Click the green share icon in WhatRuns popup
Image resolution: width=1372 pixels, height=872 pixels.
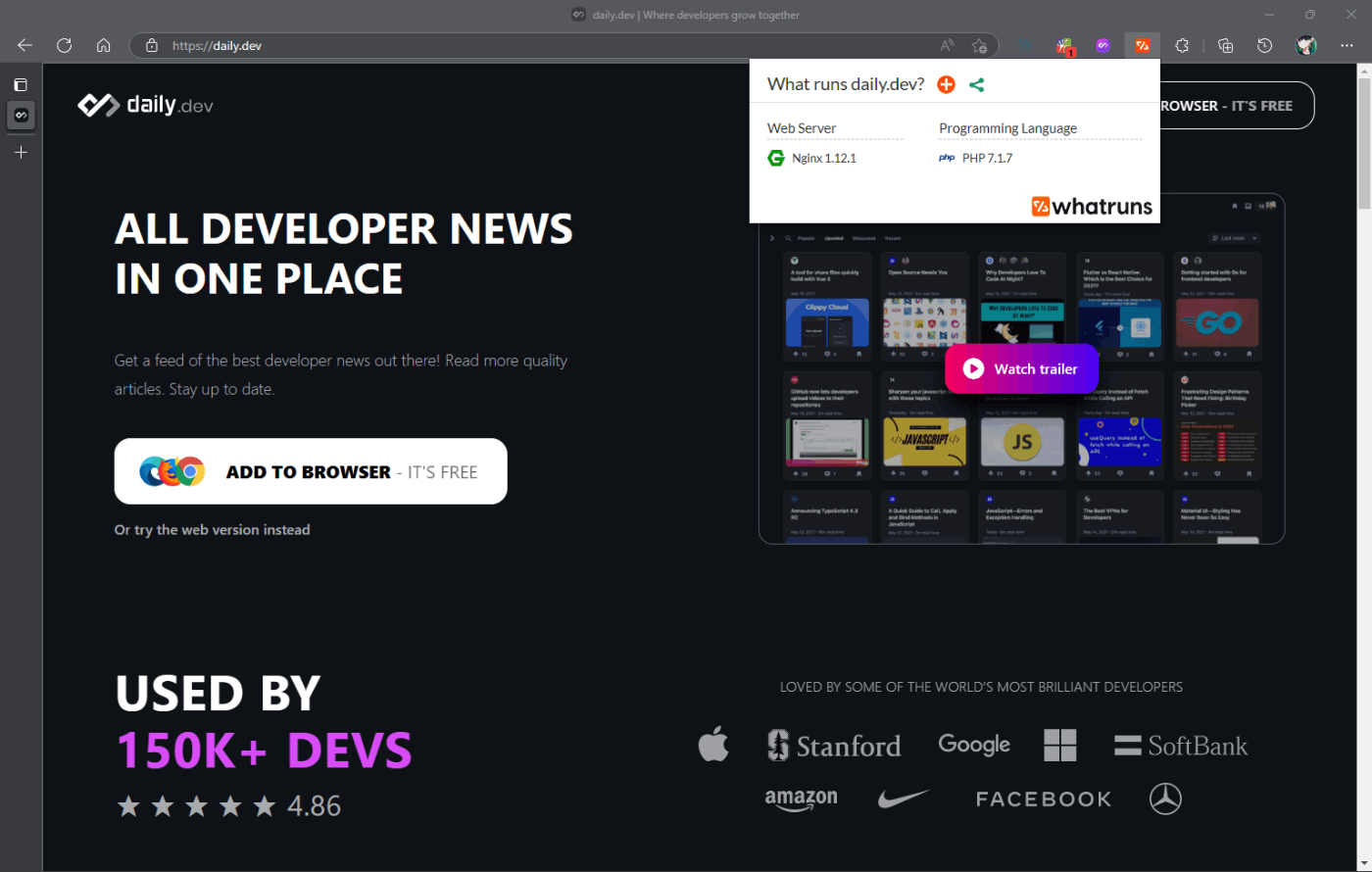(976, 84)
